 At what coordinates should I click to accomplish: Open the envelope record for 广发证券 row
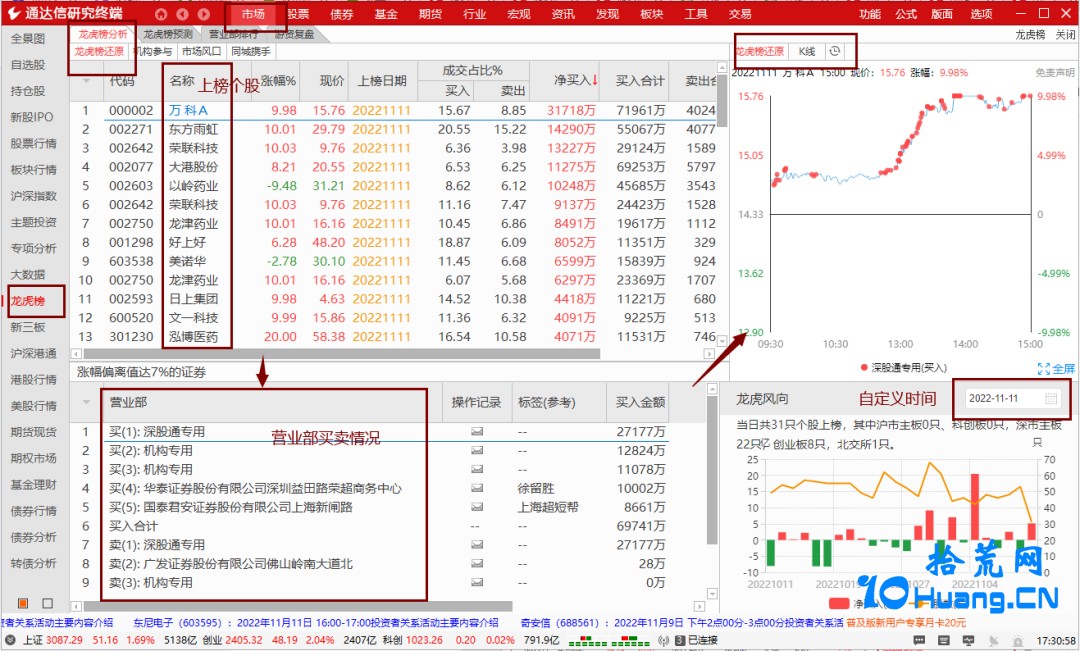pyautogui.click(x=477, y=564)
